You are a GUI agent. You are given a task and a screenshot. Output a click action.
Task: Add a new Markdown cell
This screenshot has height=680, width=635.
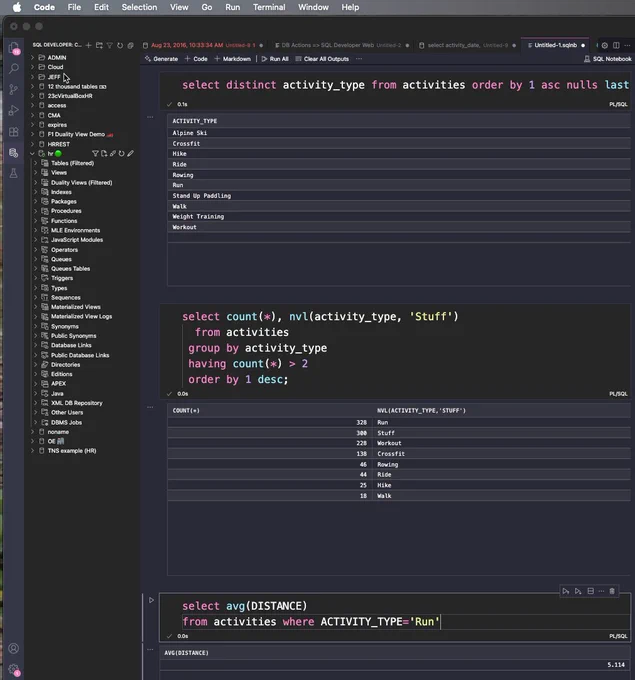pyautogui.click(x=232, y=59)
